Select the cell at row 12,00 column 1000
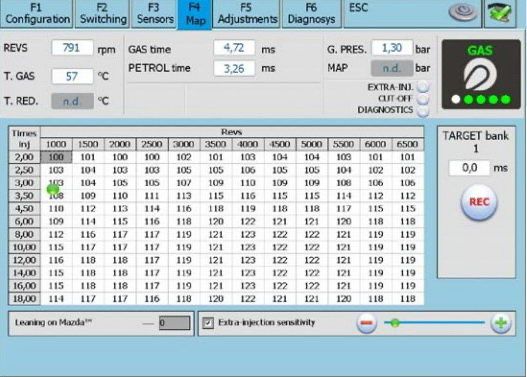 point(56,260)
